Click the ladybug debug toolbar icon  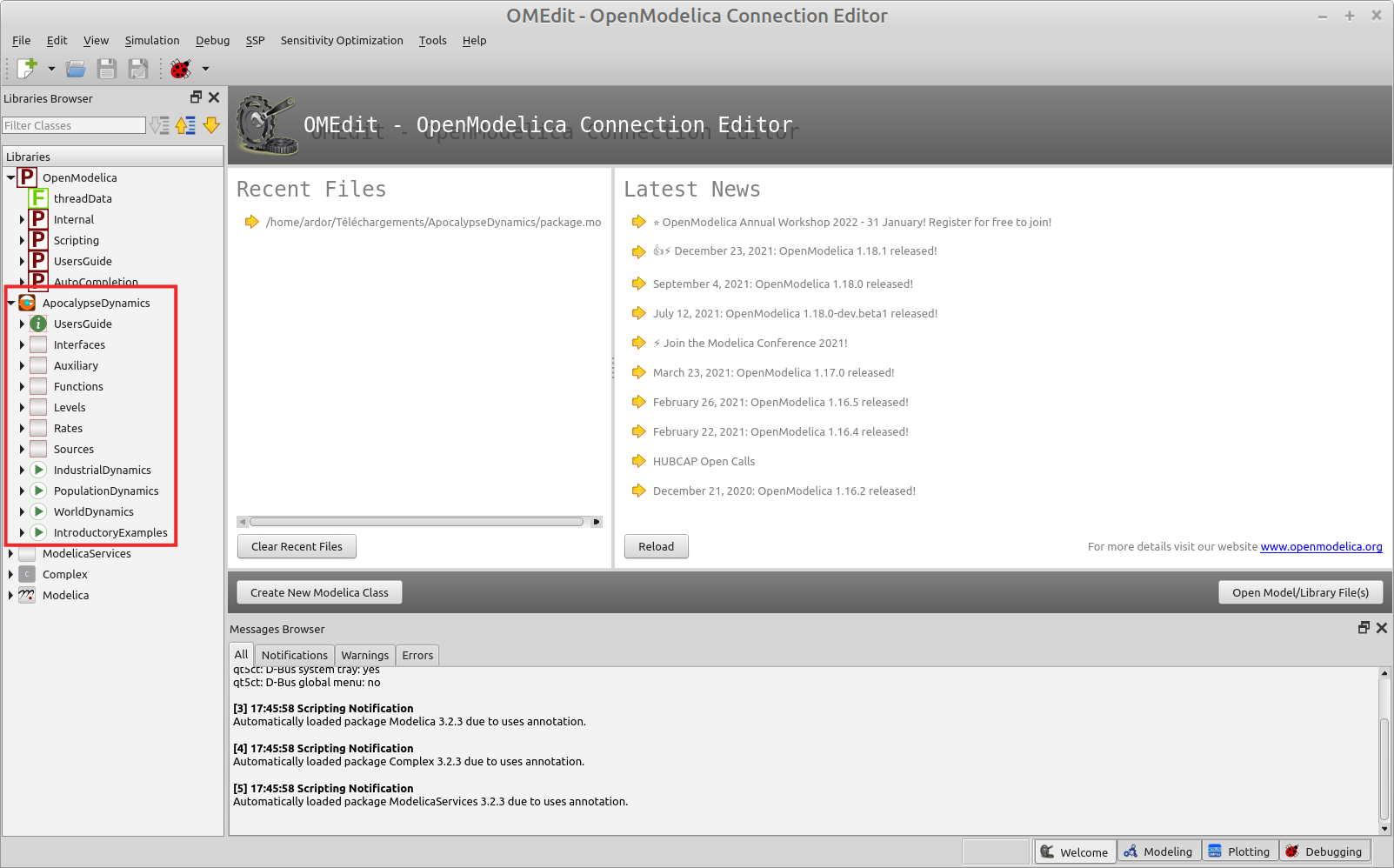(x=181, y=69)
